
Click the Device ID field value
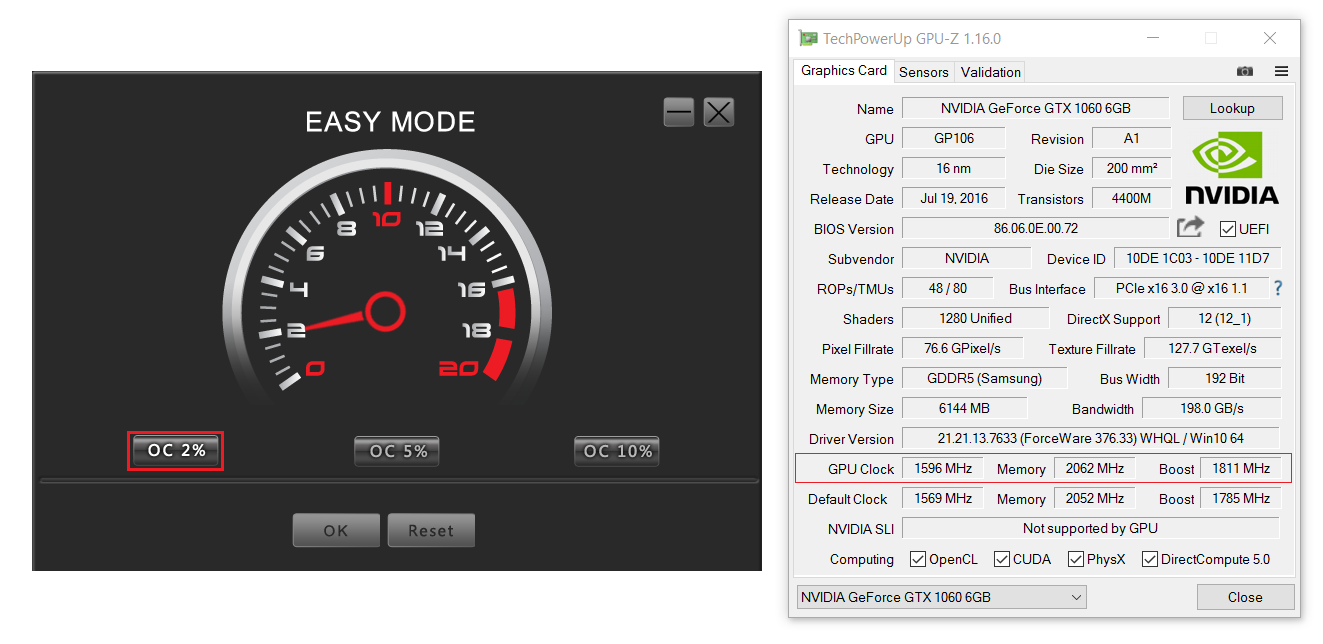coord(1197,258)
